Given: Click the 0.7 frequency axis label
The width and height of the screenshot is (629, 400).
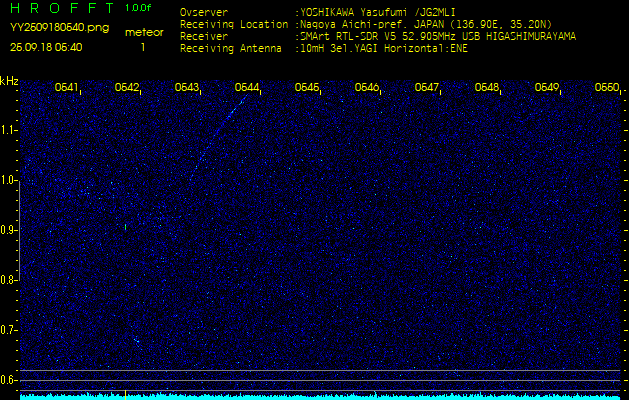Looking at the screenshot, I should click(9, 329).
